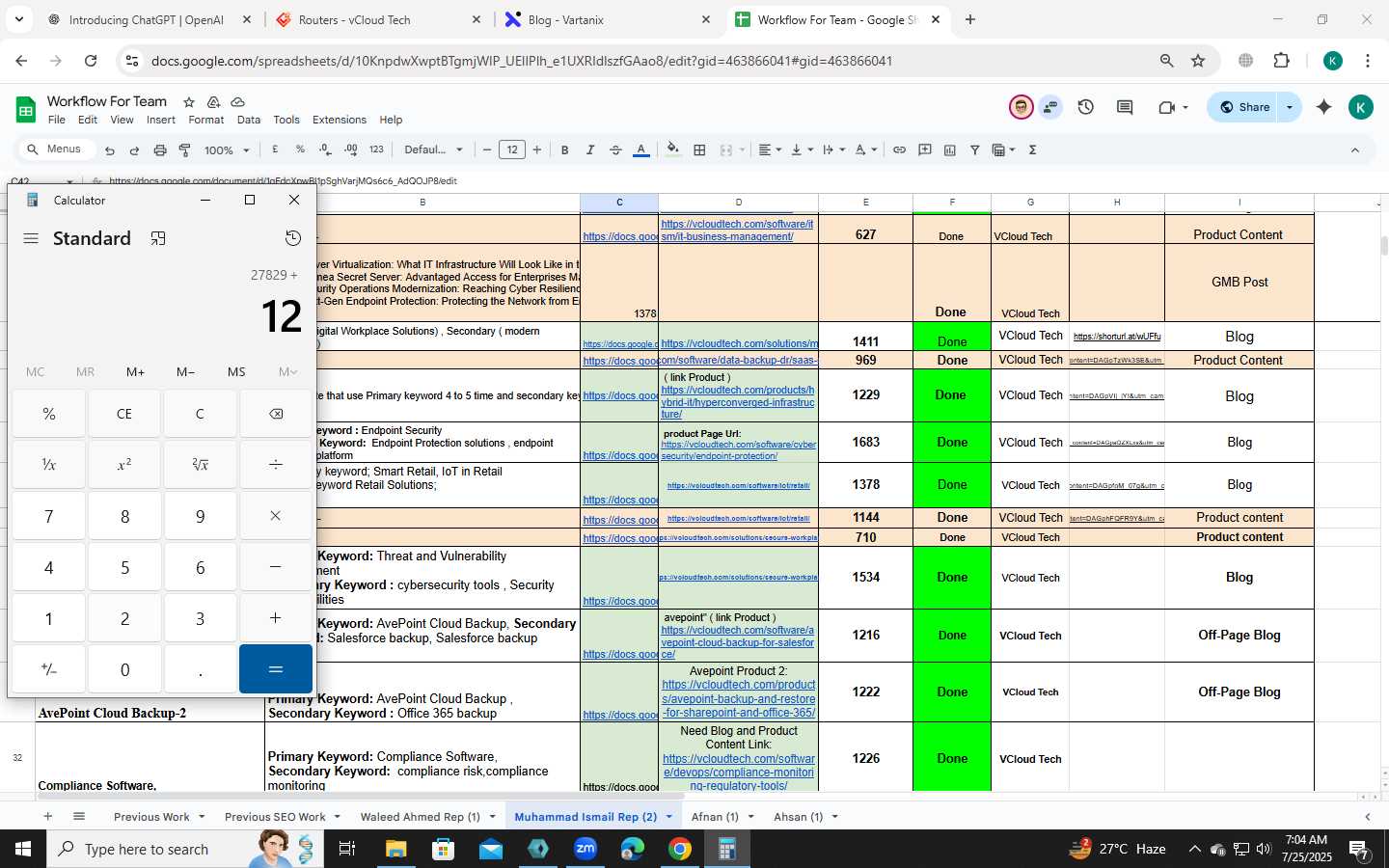Open the Extensions menu
This screenshot has height=868, width=1389.
(x=340, y=120)
